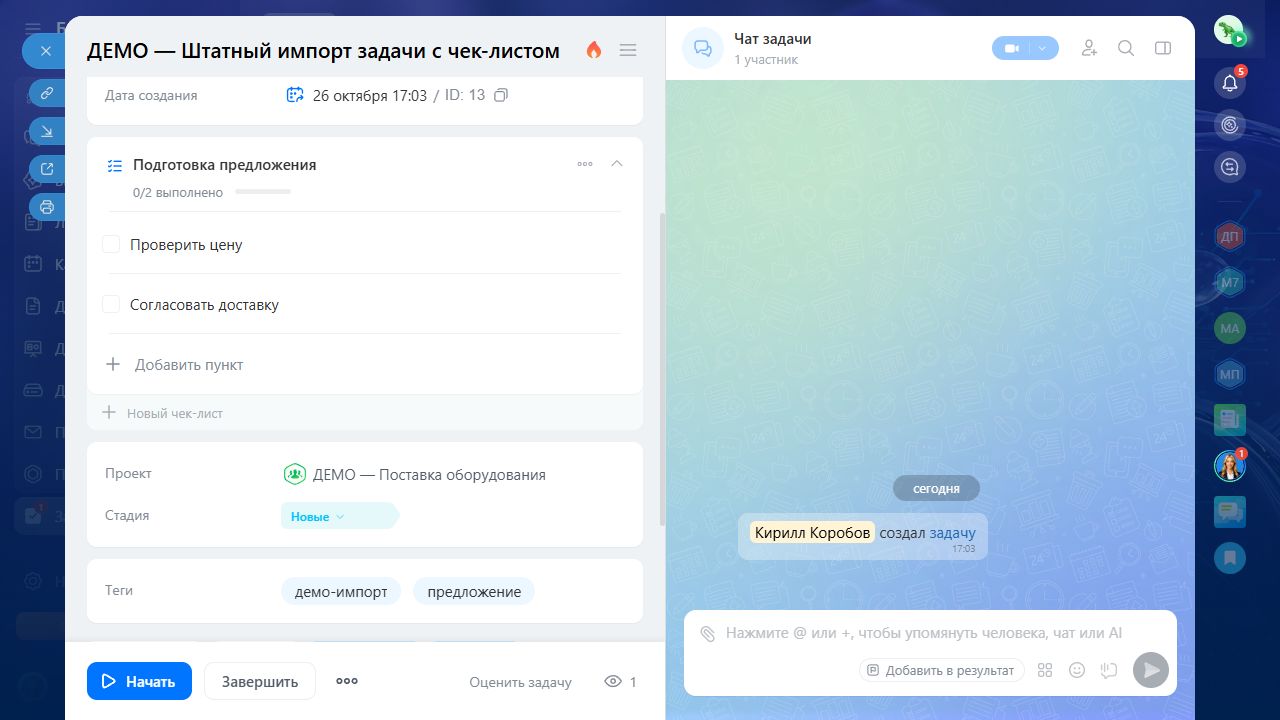Search within the task chat
Screen dimensions: 1280x720
(1126, 48)
